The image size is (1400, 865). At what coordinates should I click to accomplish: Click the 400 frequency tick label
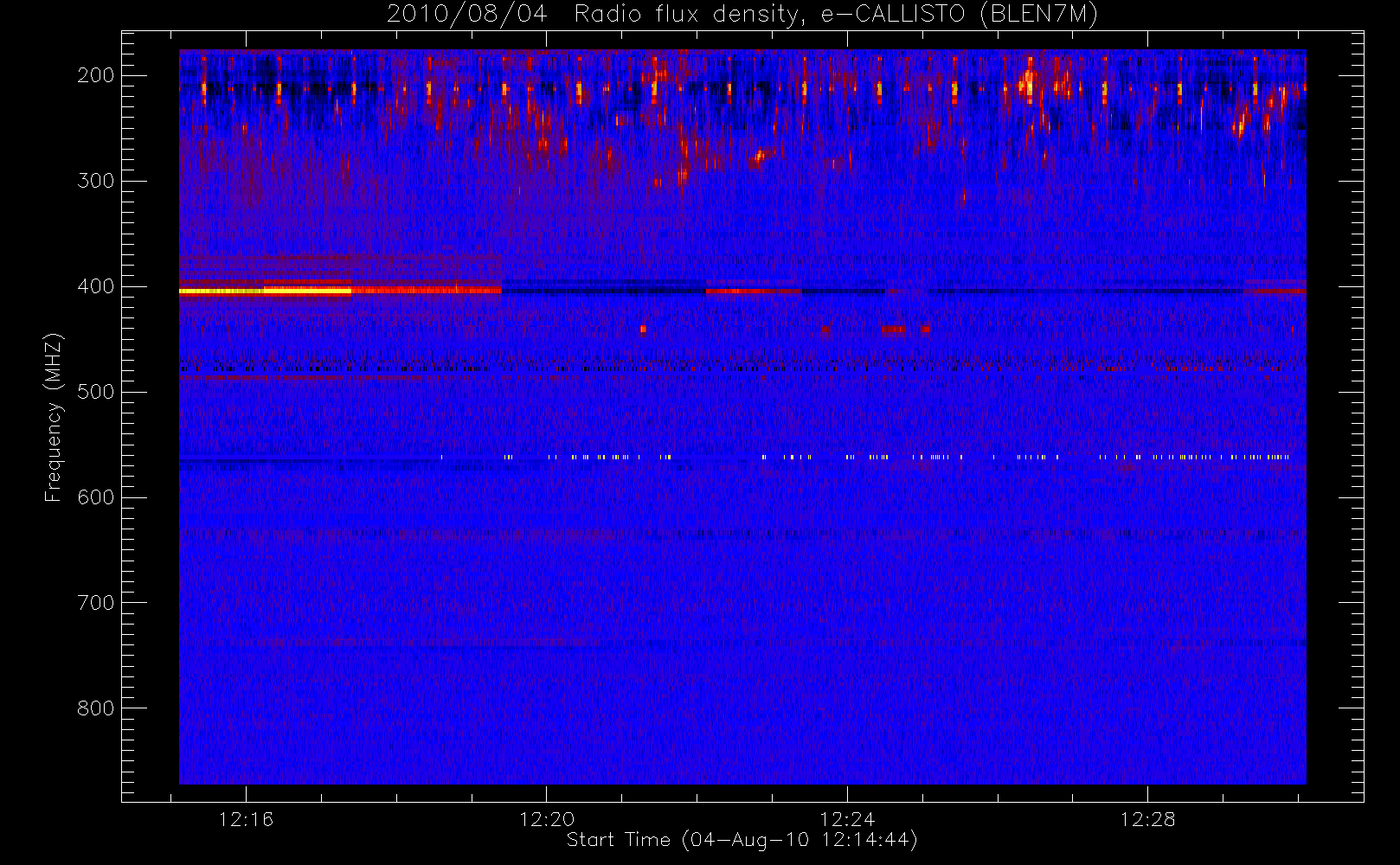[96, 286]
